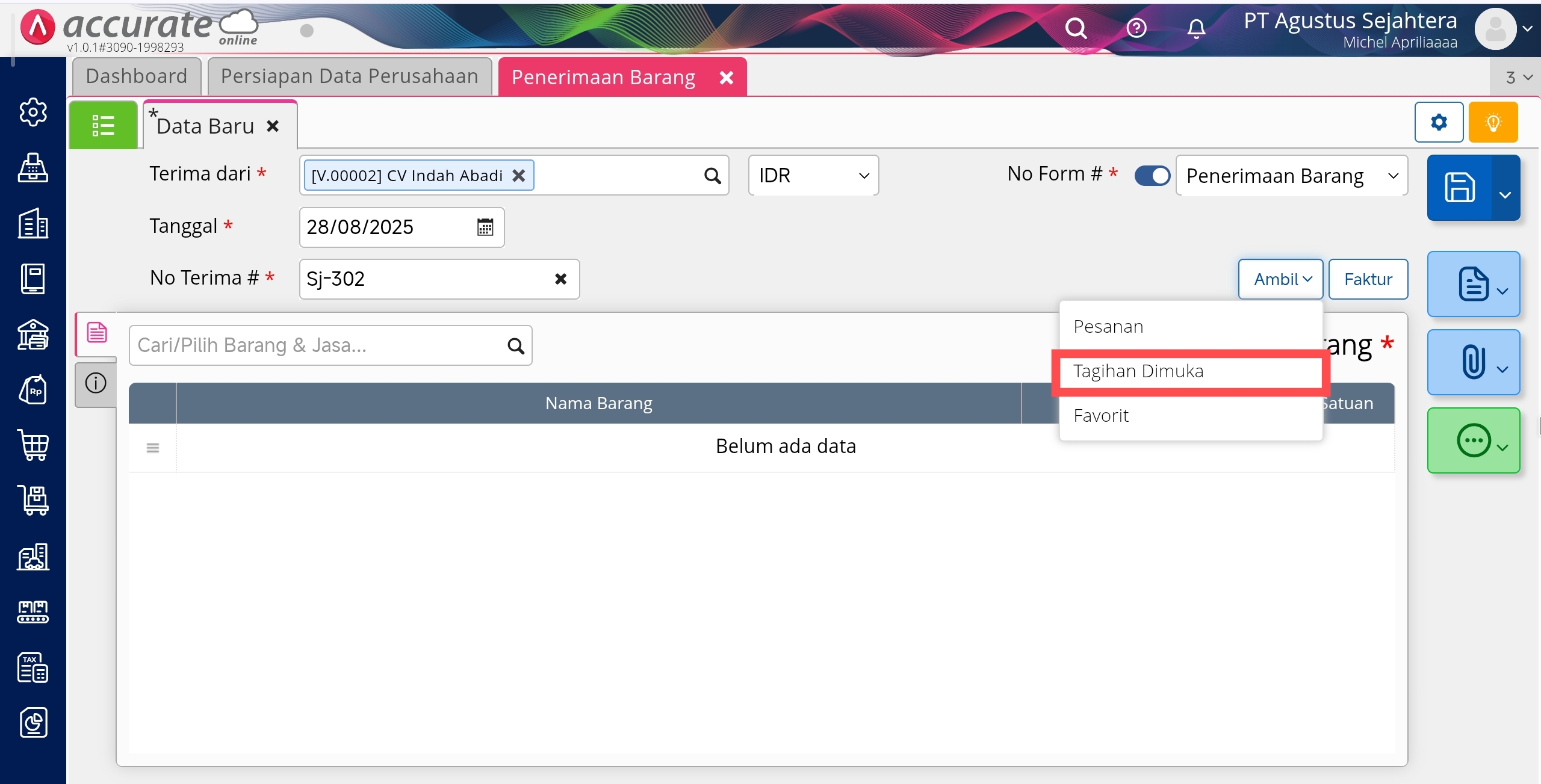Toggle the No Form # automatic numbering switch
This screenshot has height=784, width=1541.
[1152, 176]
